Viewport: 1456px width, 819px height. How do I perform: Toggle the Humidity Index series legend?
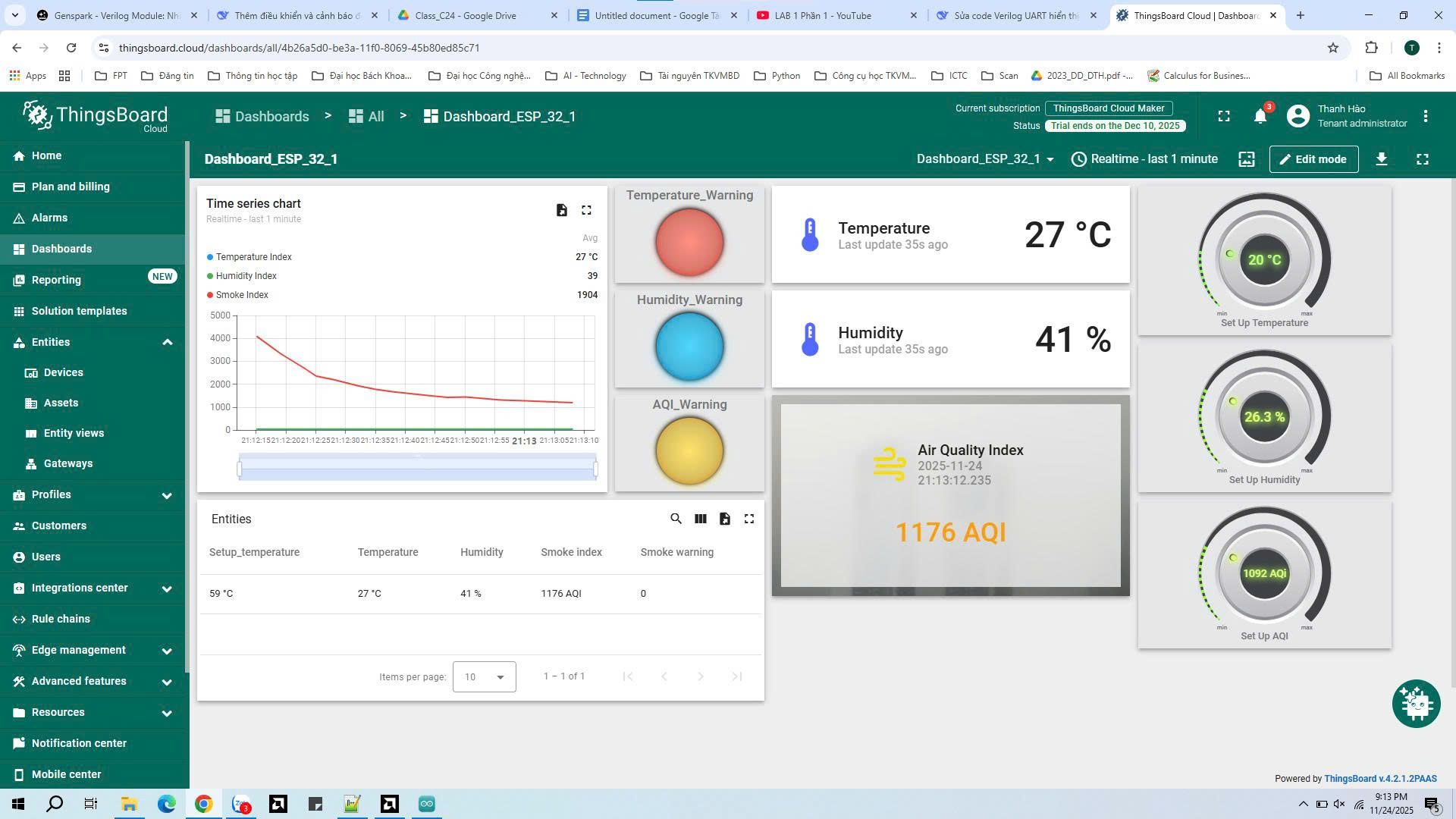point(246,276)
